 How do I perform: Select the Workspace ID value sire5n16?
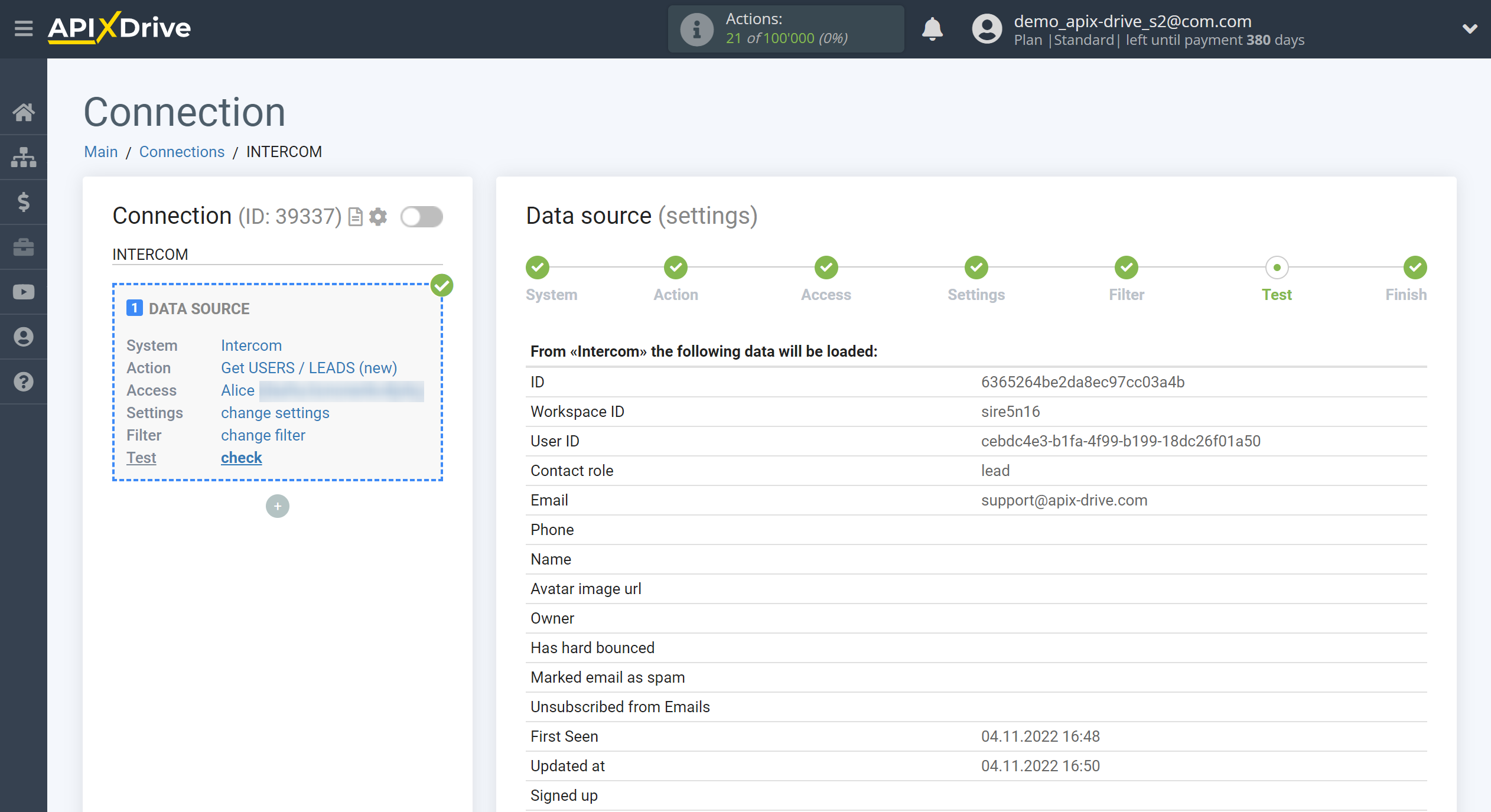(1011, 412)
